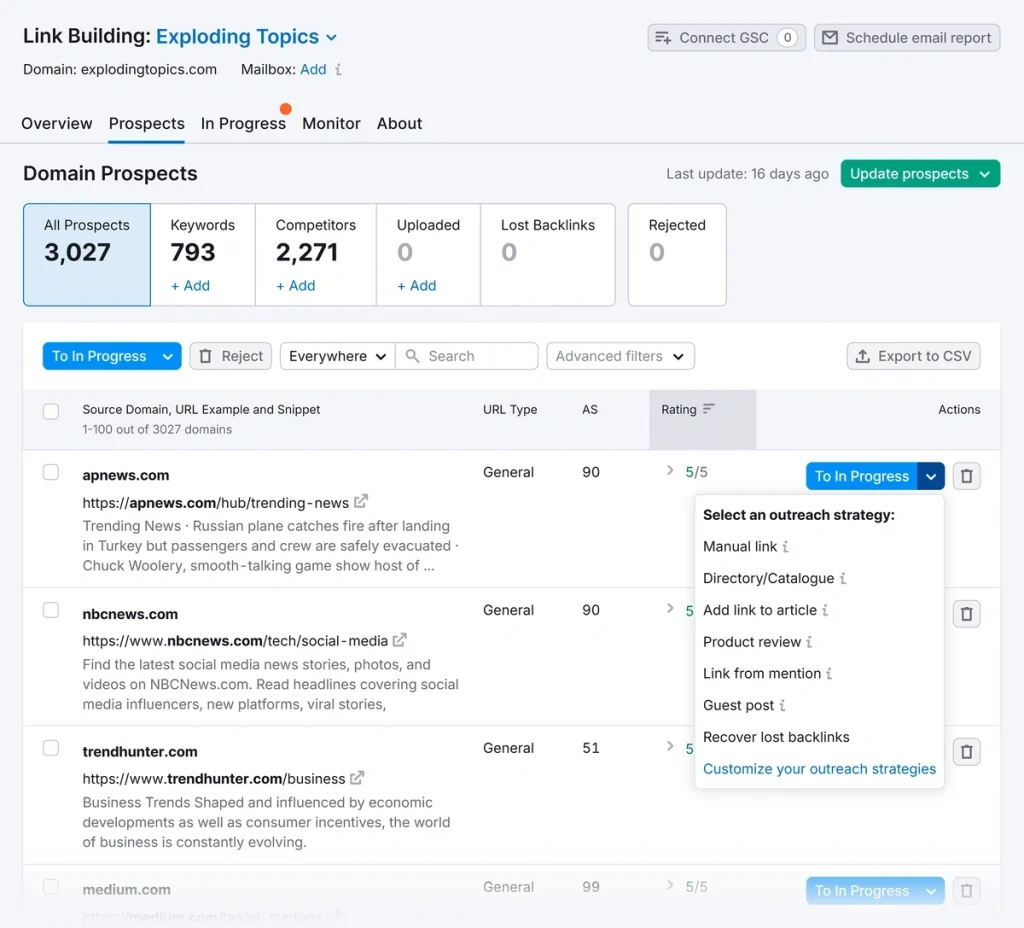Image resolution: width=1024 pixels, height=928 pixels.
Task: Open external link icon for nbcnews.com URL
Action: [400, 640]
